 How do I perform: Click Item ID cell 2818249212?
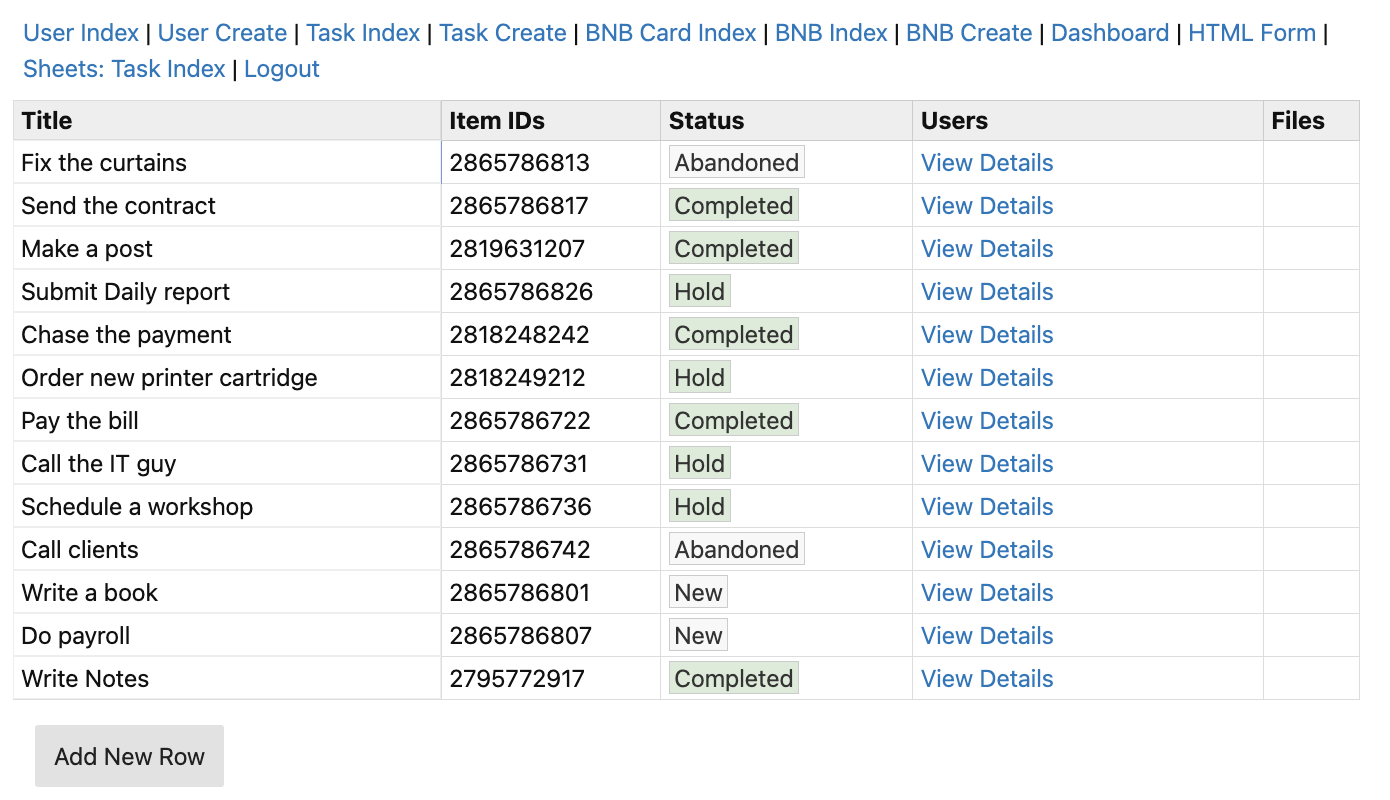(517, 378)
